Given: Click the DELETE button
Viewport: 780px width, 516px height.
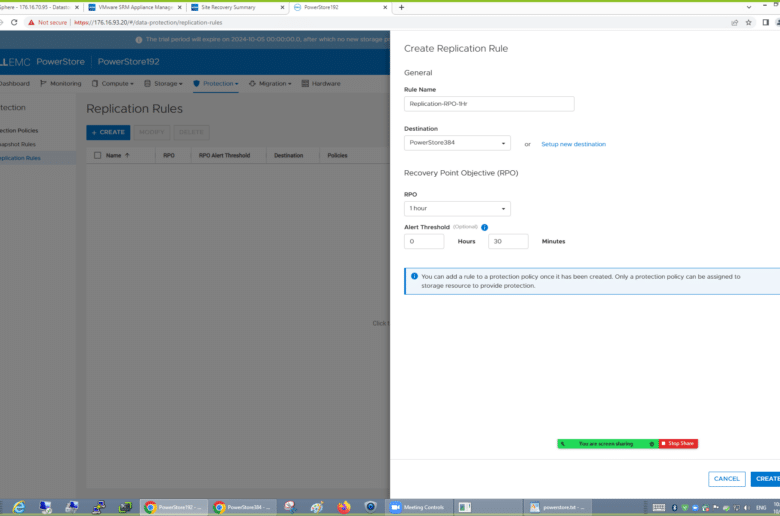Looking at the screenshot, I should point(191,132).
